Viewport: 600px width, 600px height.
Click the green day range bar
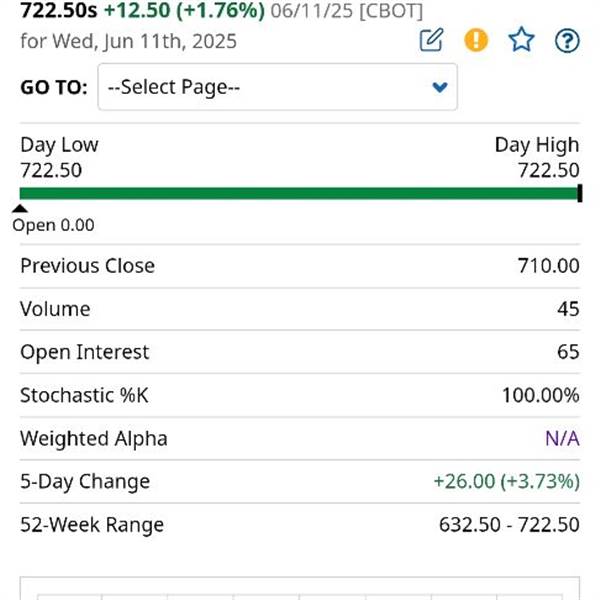pos(300,194)
